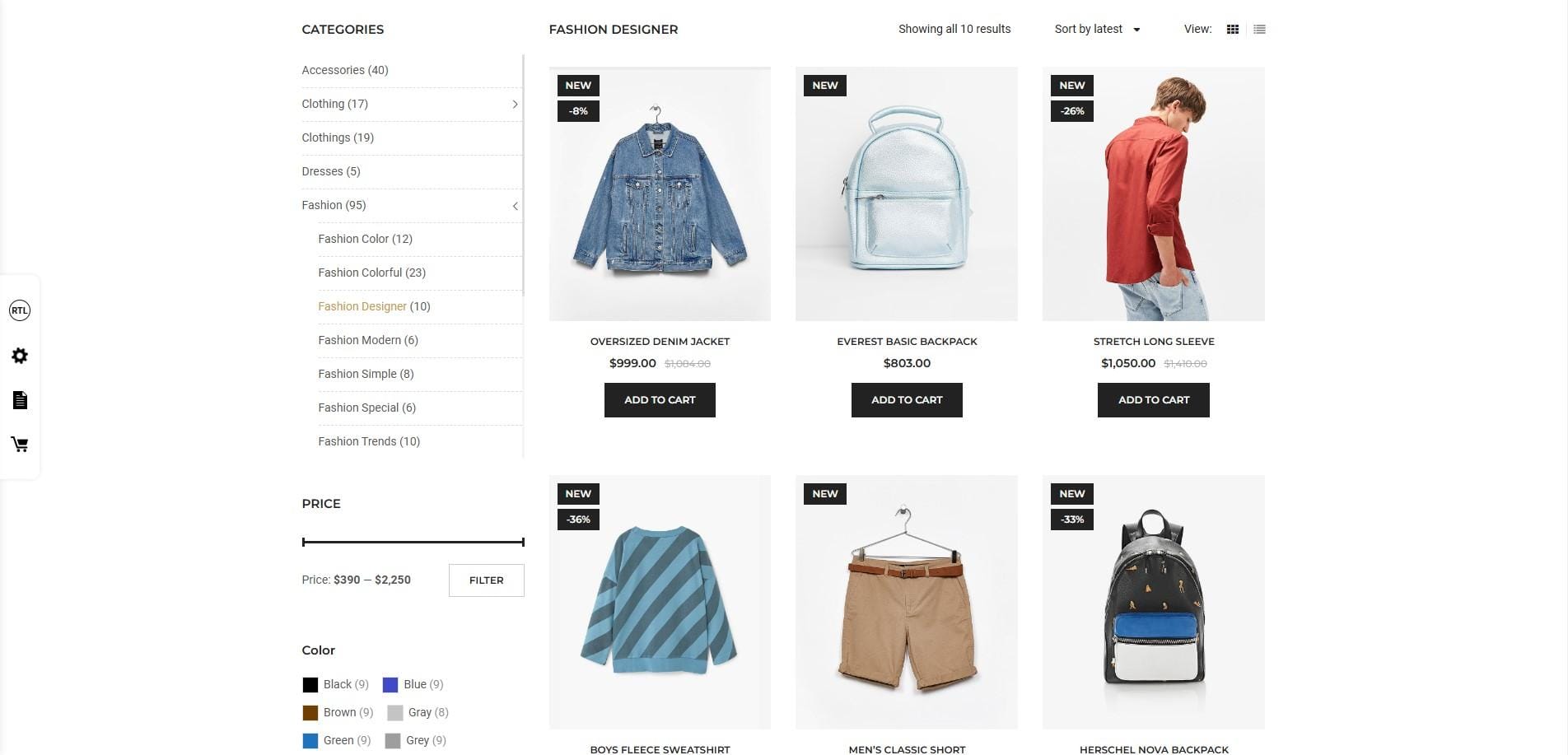Switch to grid view icon
This screenshot has width=1568, height=755.
coord(1233,30)
